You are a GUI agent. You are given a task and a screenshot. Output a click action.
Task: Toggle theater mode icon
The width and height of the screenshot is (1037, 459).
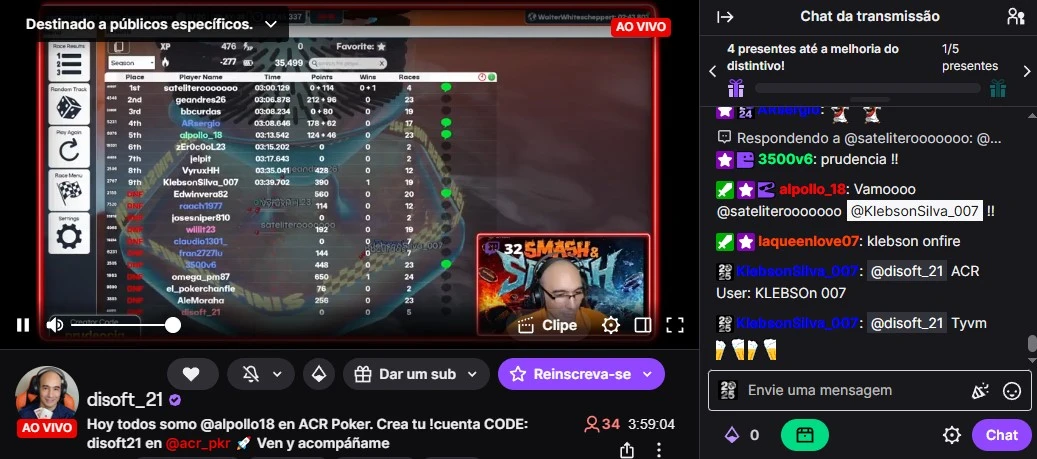coord(642,325)
